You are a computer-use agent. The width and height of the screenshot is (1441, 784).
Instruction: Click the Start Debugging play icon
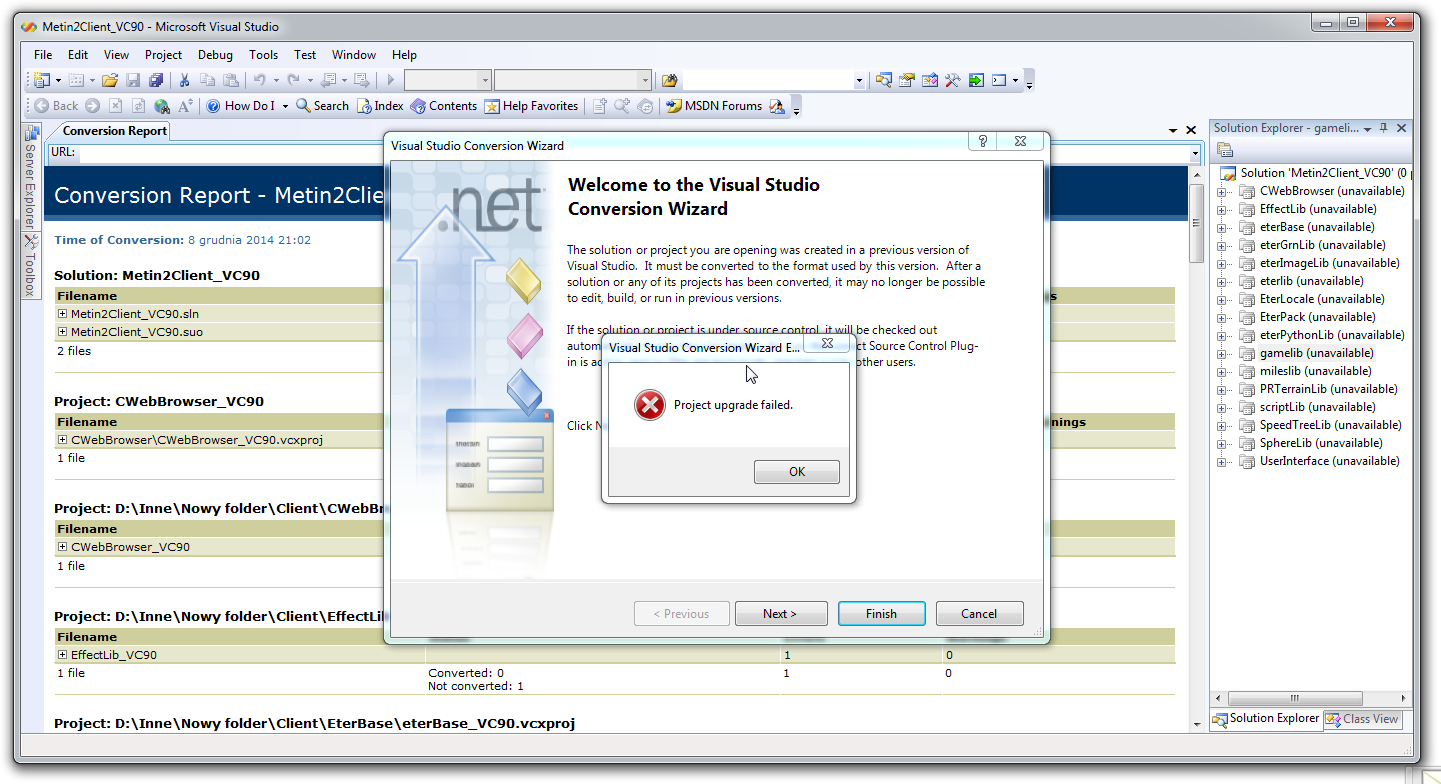391,80
